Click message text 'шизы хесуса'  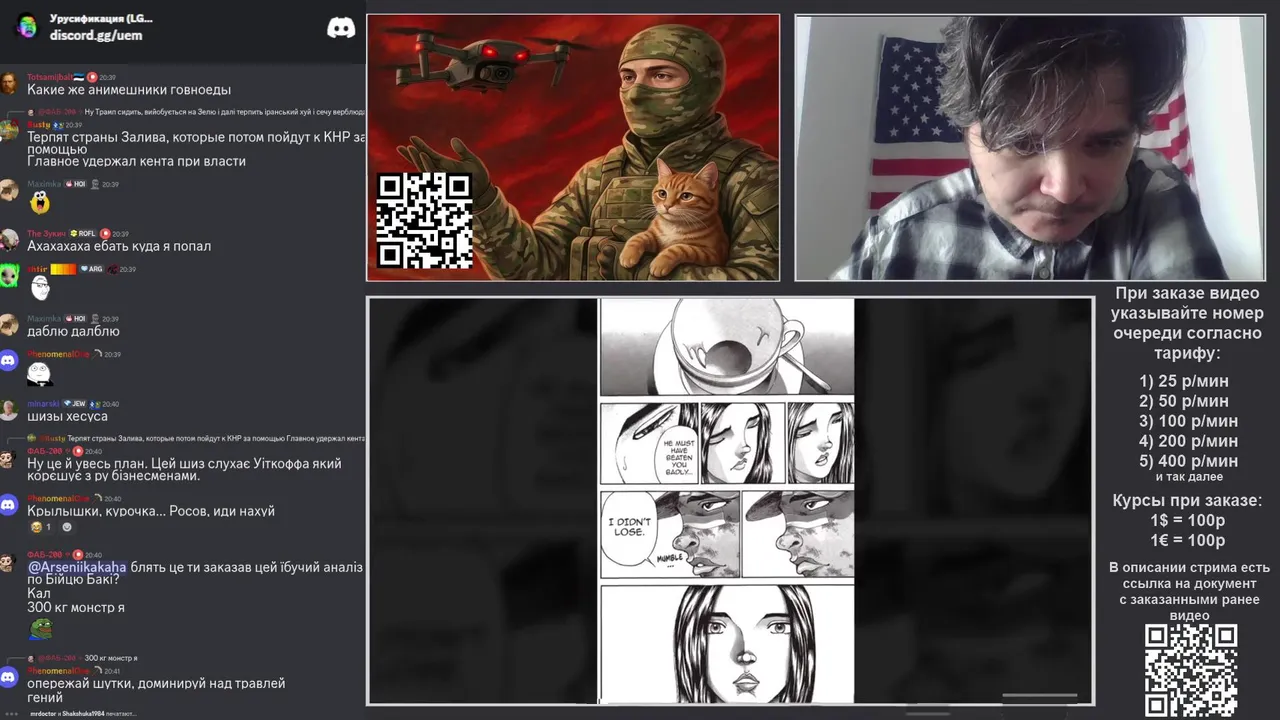tap(67, 416)
